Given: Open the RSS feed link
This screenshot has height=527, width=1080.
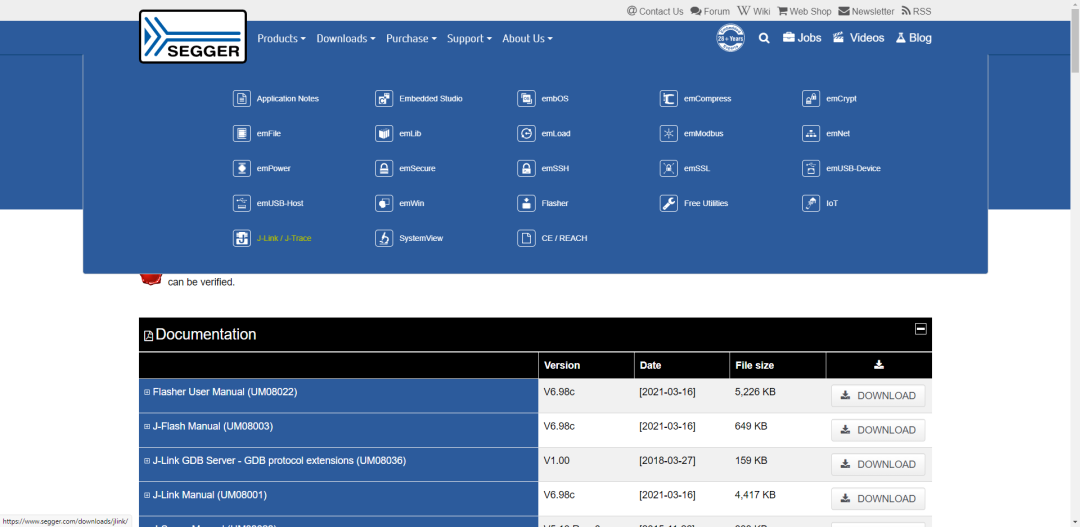Looking at the screenshot, I should point(916,11).
